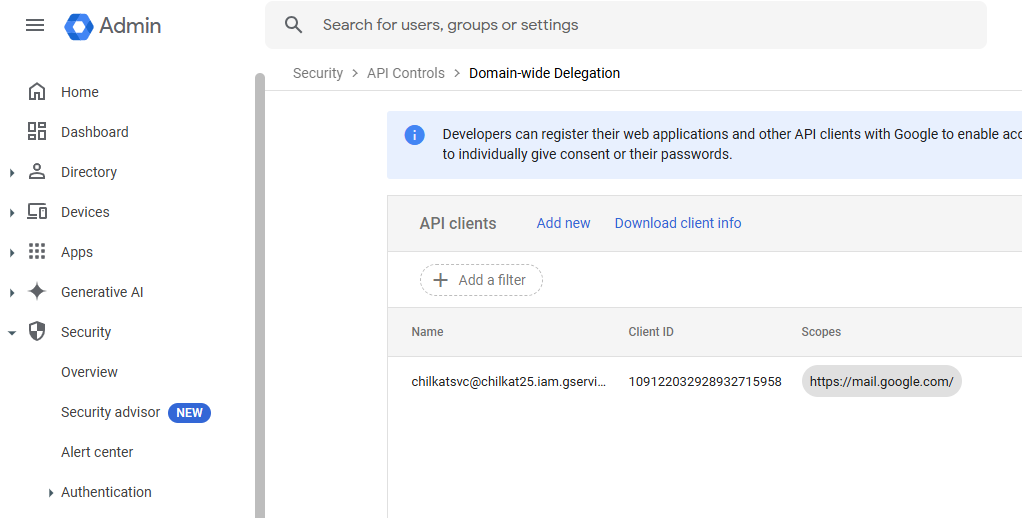Click the Generative AI sparkle icon

(x=37, y=292)
